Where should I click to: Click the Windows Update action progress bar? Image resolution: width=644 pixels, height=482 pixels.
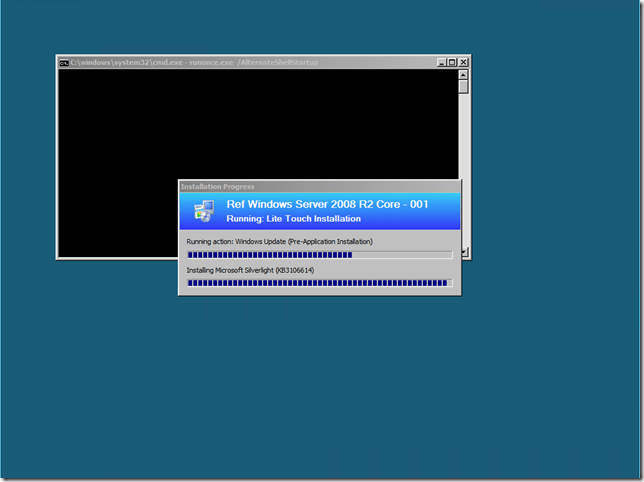point(270,255)
